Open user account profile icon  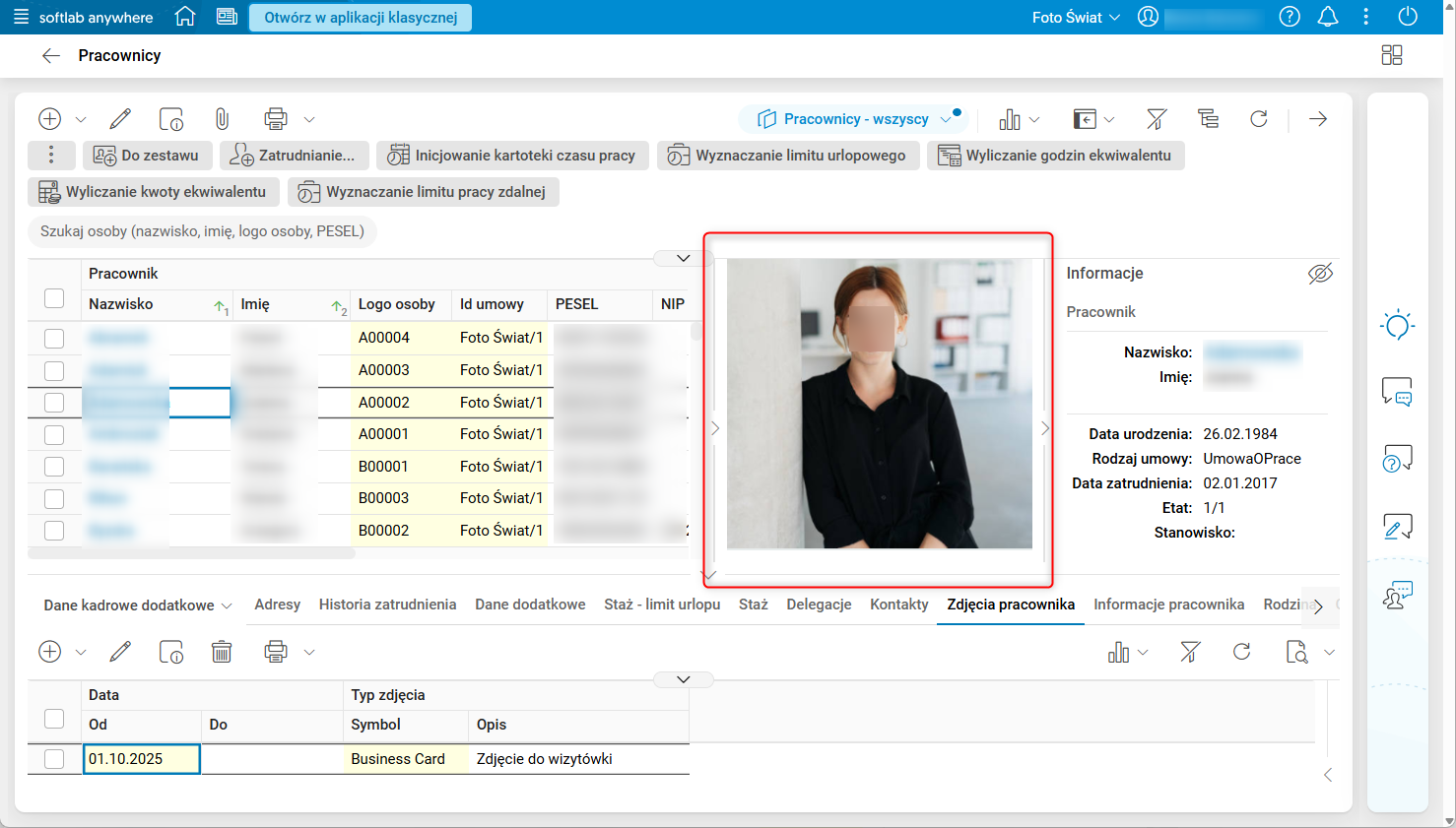coord(1148,17)
